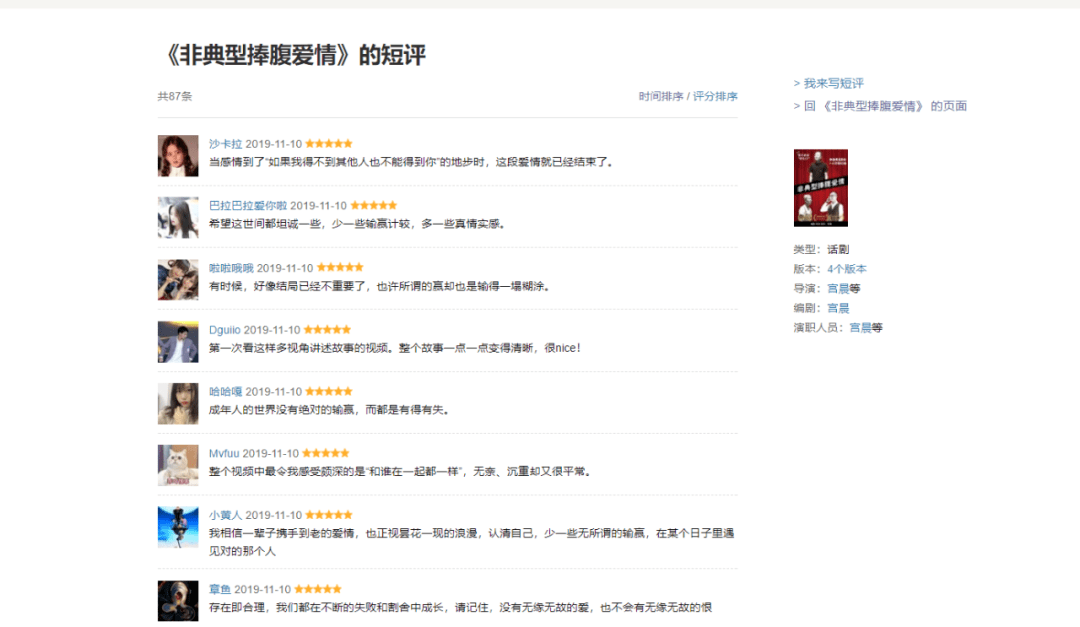Open Mvfuu's cat avatar
1080x627 pixels.
tap(177, 466)
